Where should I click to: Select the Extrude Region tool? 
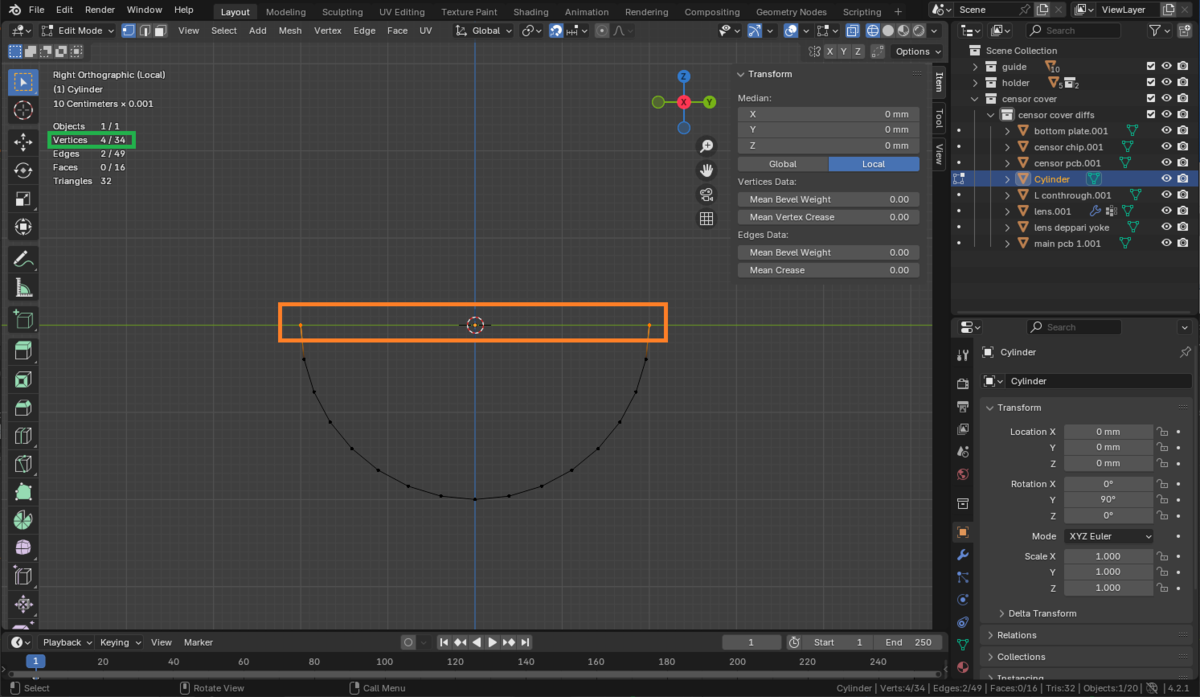click(x=24, y=351)
